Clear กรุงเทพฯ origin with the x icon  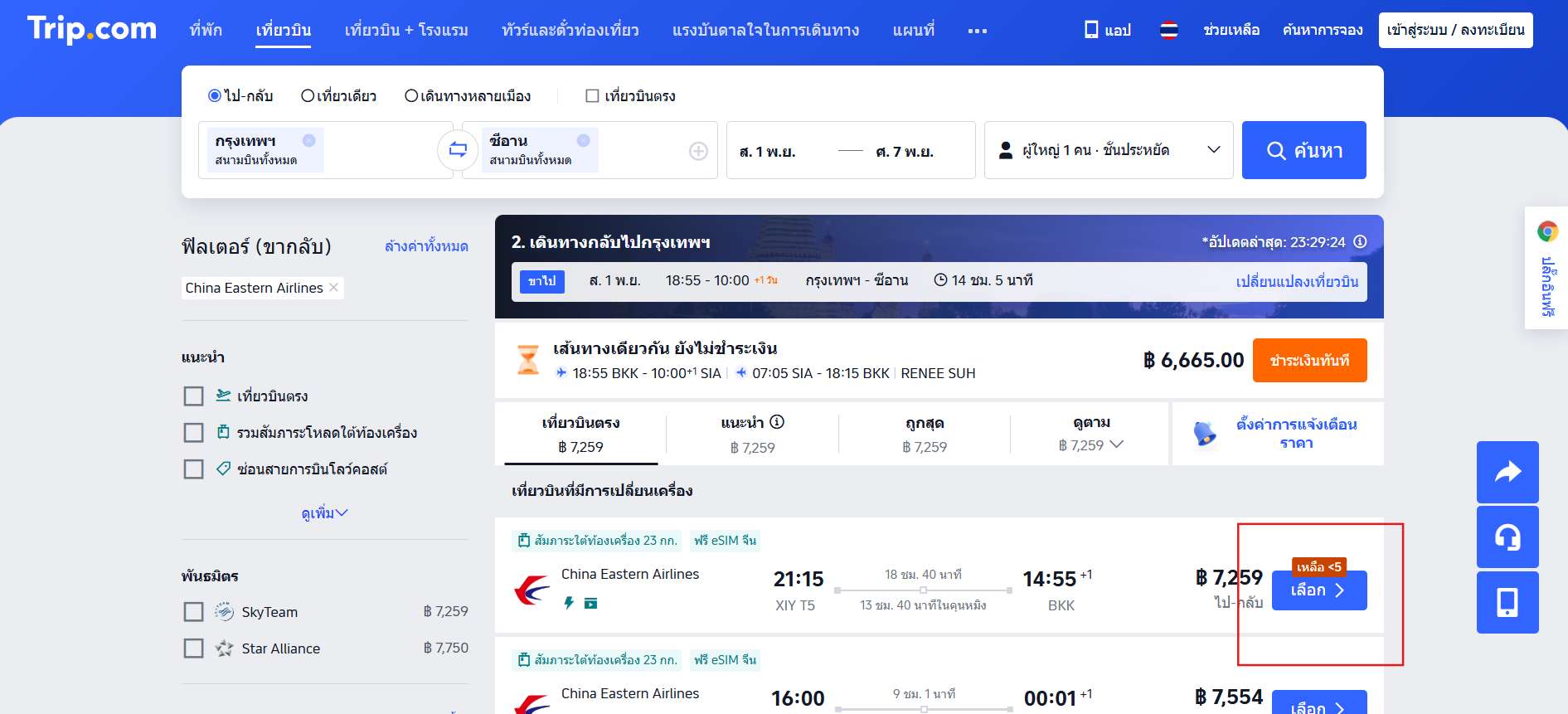pos(308,140)
